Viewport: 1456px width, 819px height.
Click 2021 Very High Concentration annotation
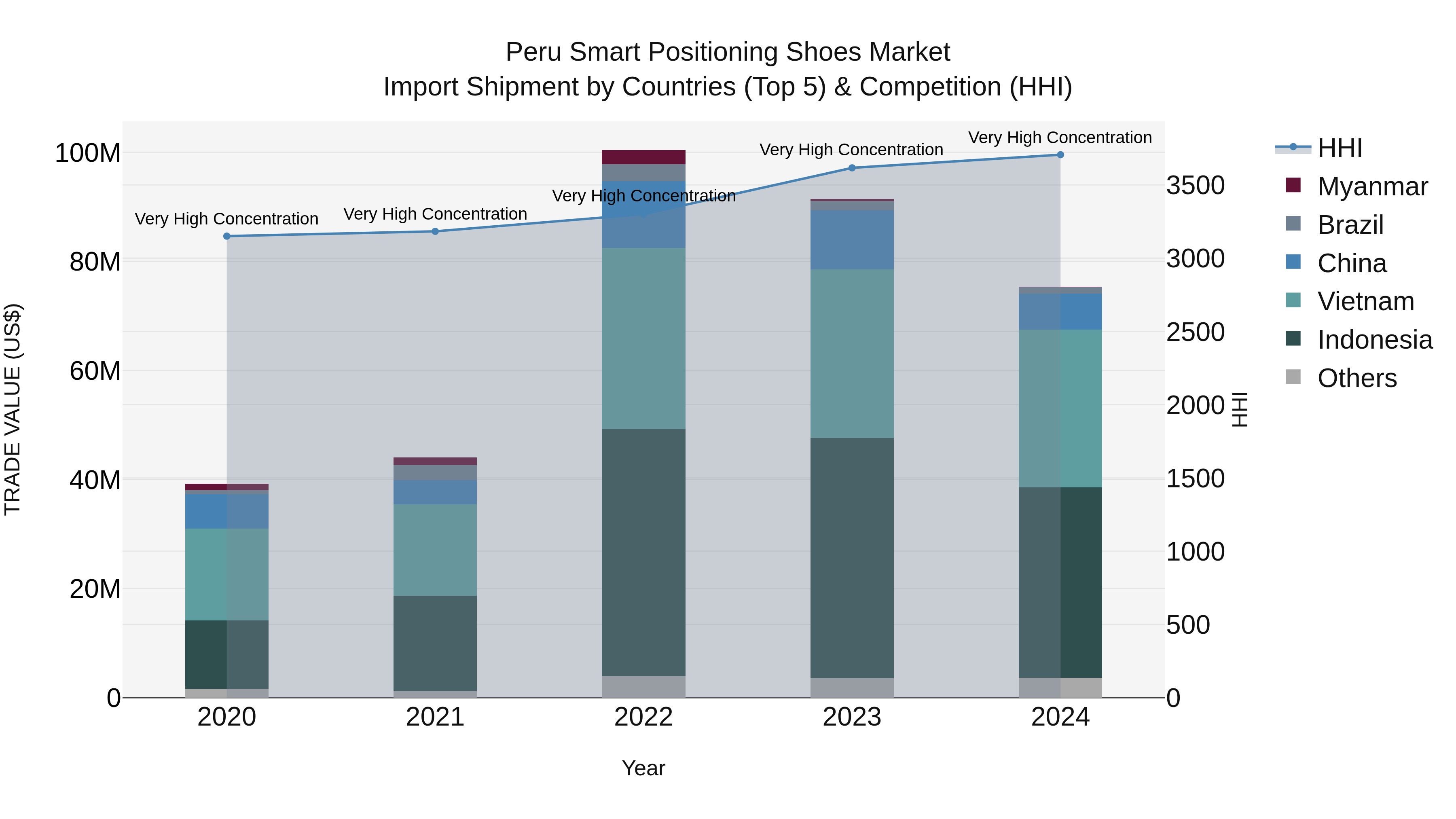click(435, 214)
